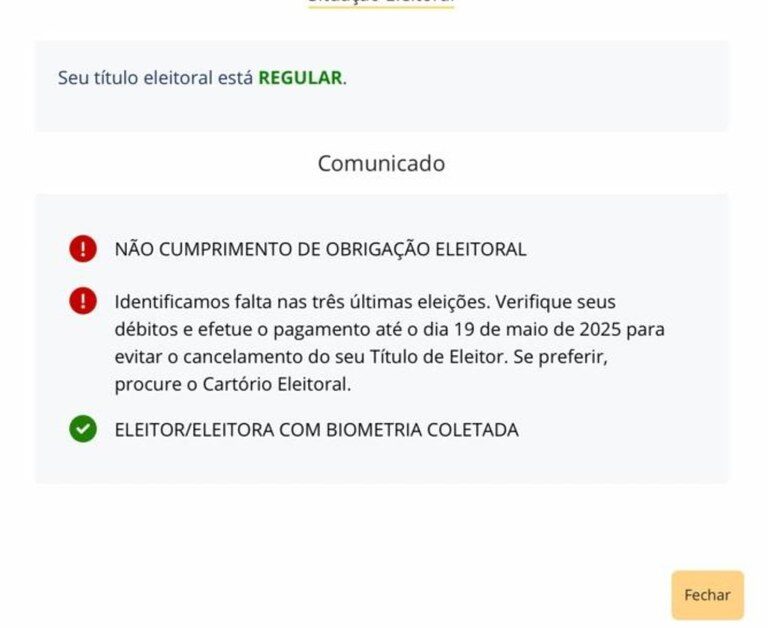Click the green checkmark icon beside biometria
This screenshot has height=628, width=768.
83,430
